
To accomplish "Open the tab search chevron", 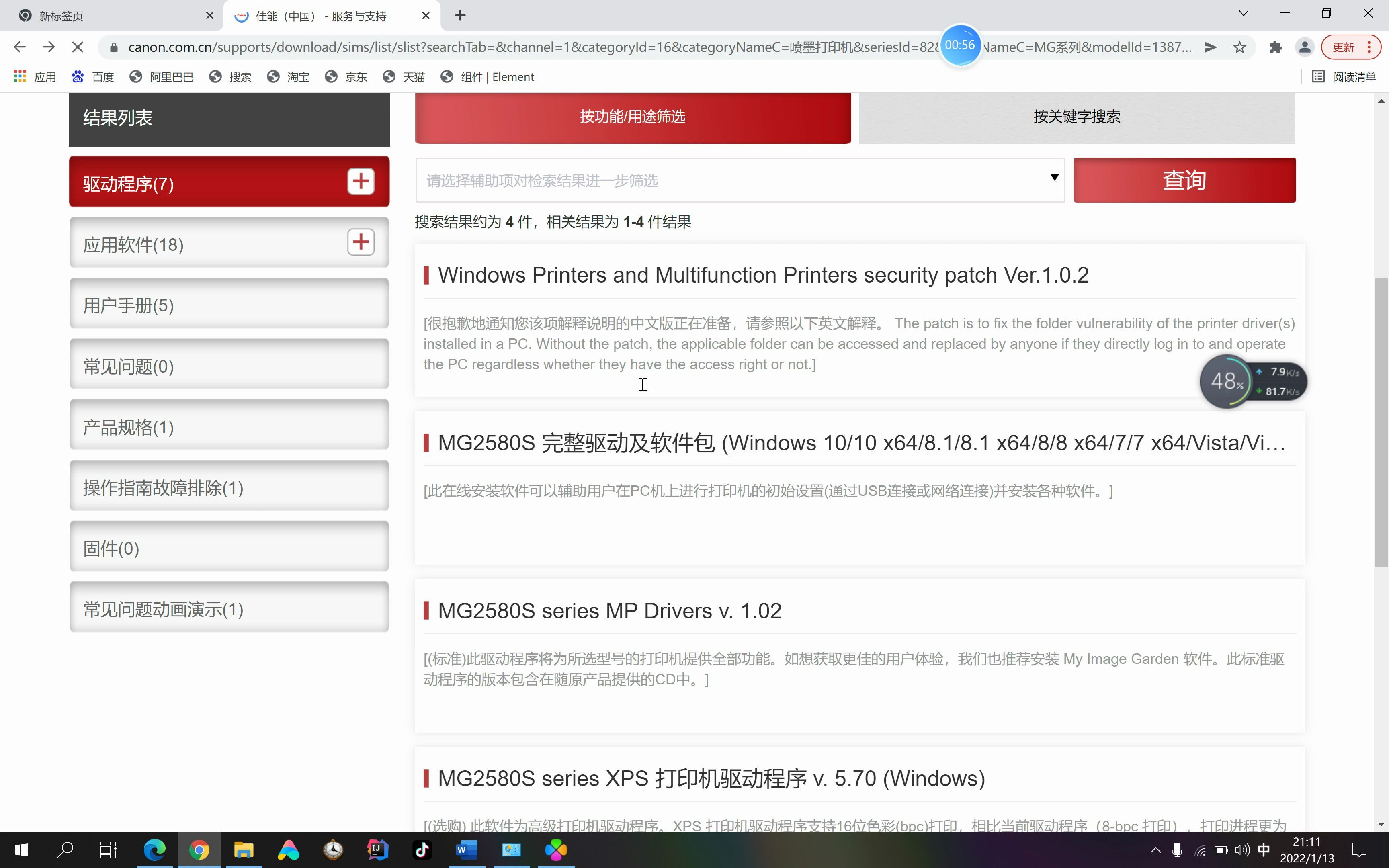I will click(1243, 13).
